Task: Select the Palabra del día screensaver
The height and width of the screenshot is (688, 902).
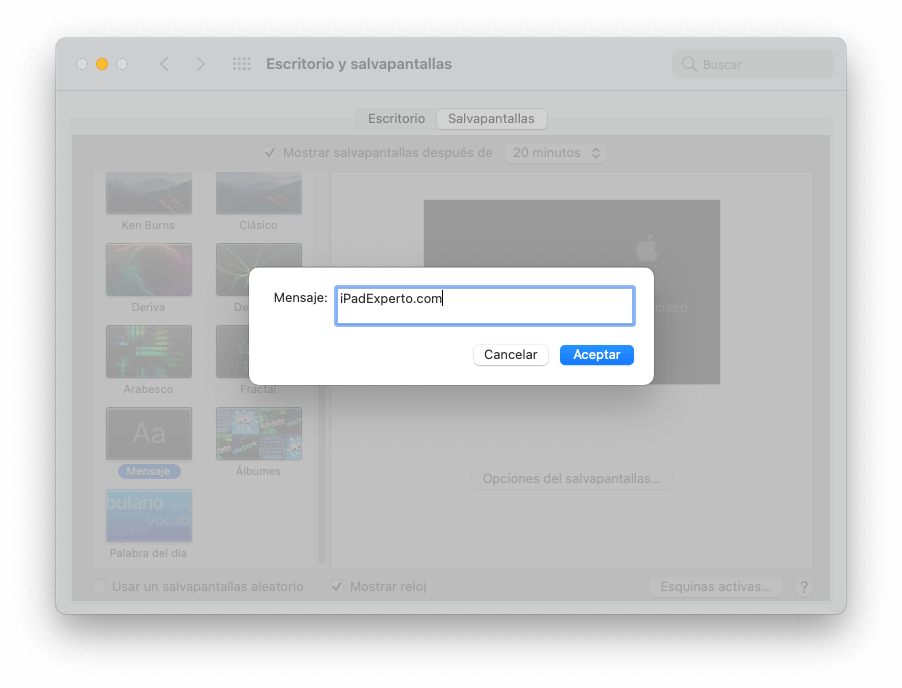Action: (148, 514)
